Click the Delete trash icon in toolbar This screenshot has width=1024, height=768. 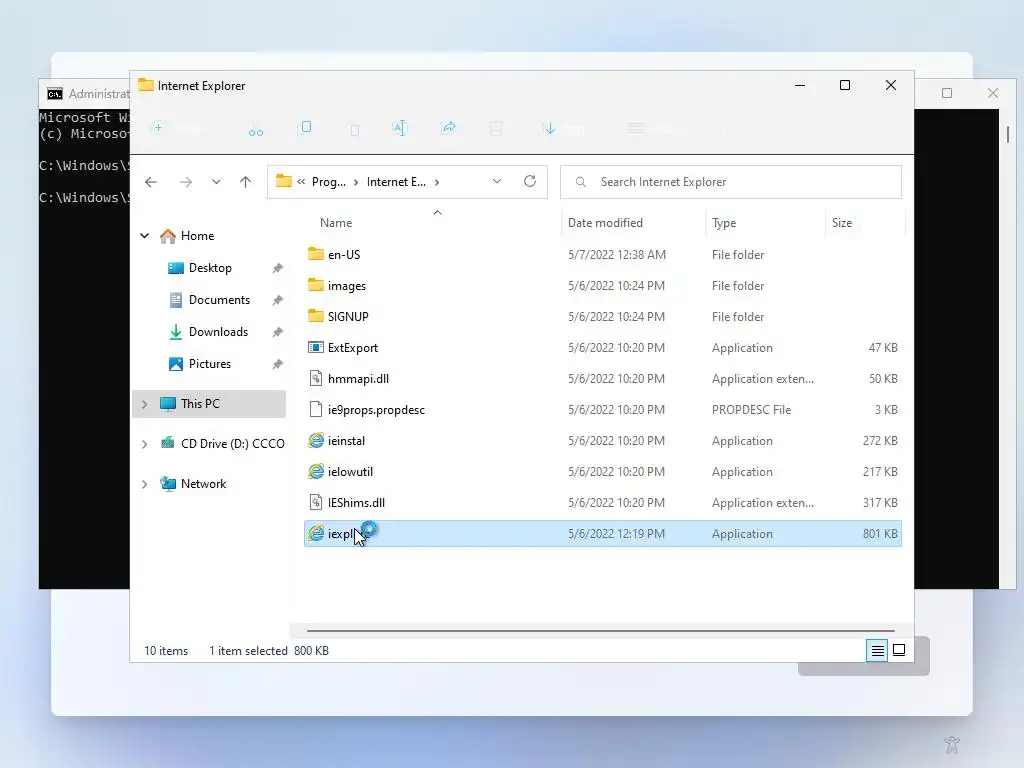point(496,128)
